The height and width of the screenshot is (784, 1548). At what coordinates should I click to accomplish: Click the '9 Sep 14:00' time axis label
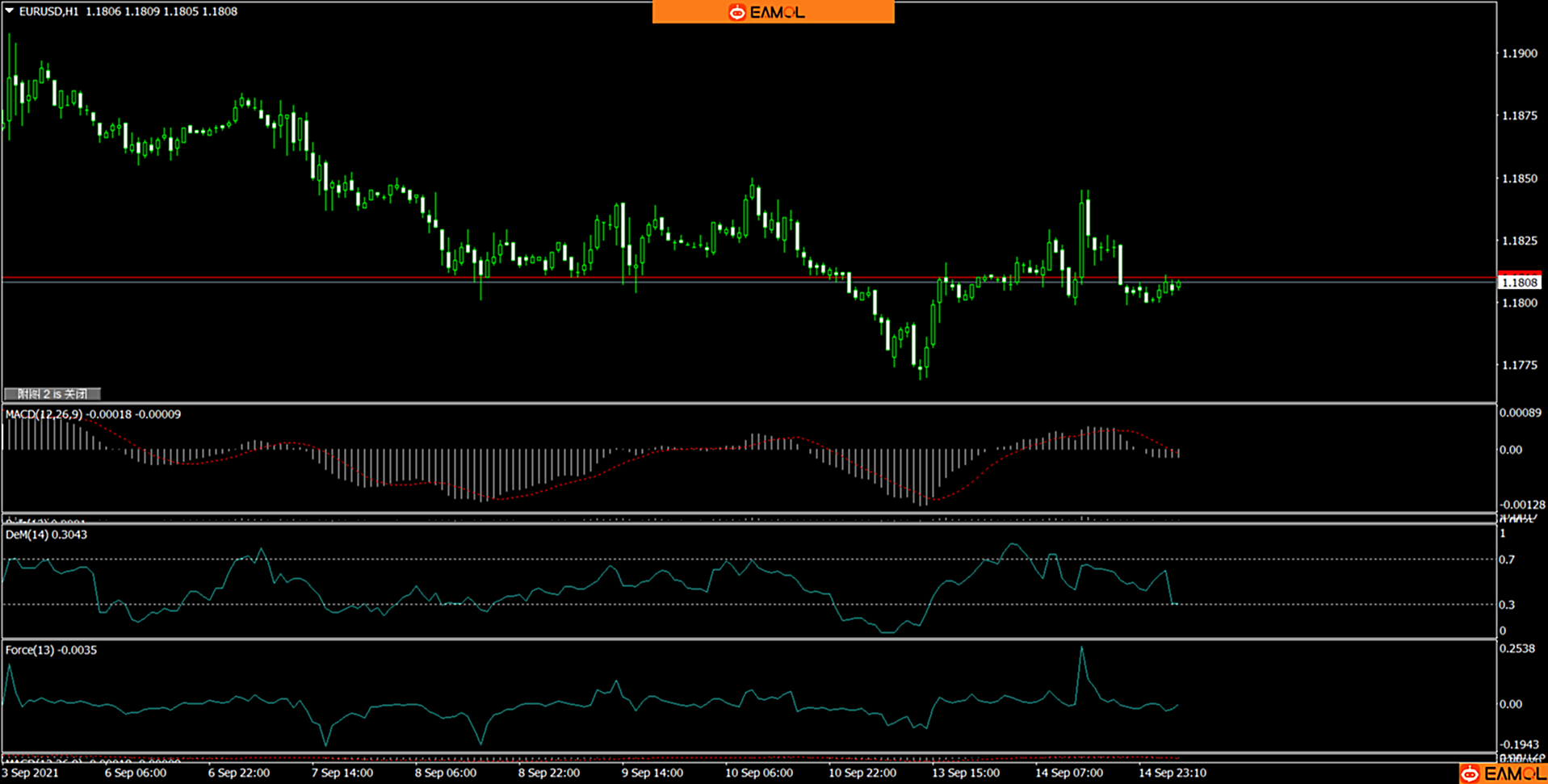click(652, 773)
